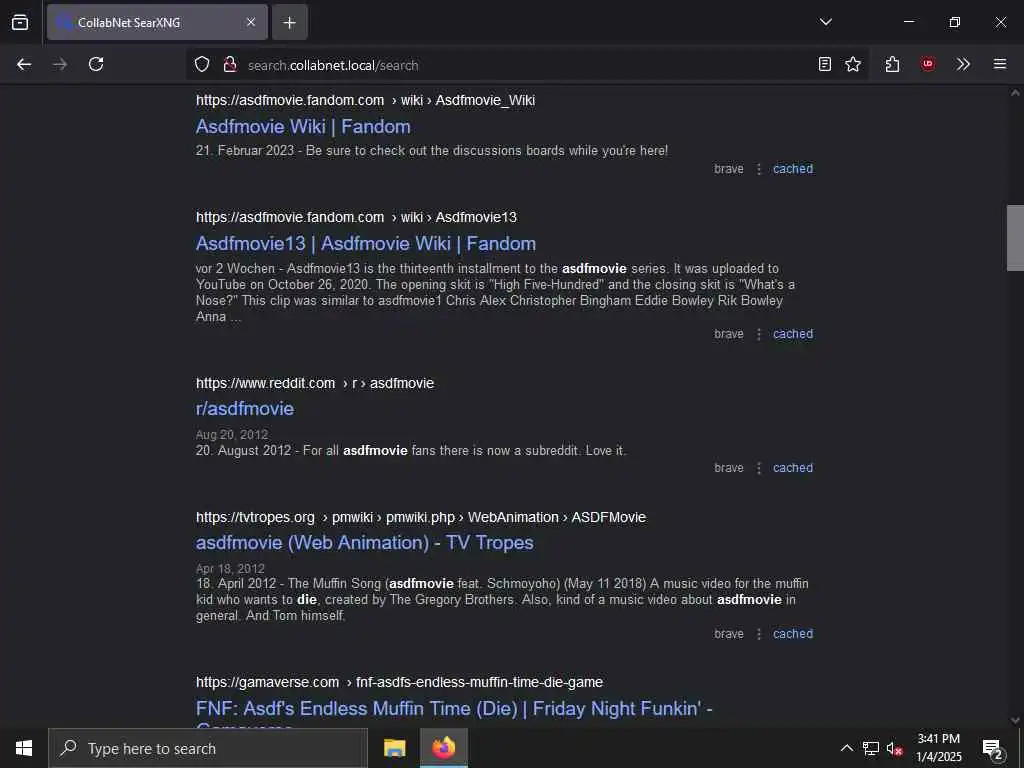This screenshot has height=768, width=1024.
Task: Open the Firefox application menu
Action: 1000,64
